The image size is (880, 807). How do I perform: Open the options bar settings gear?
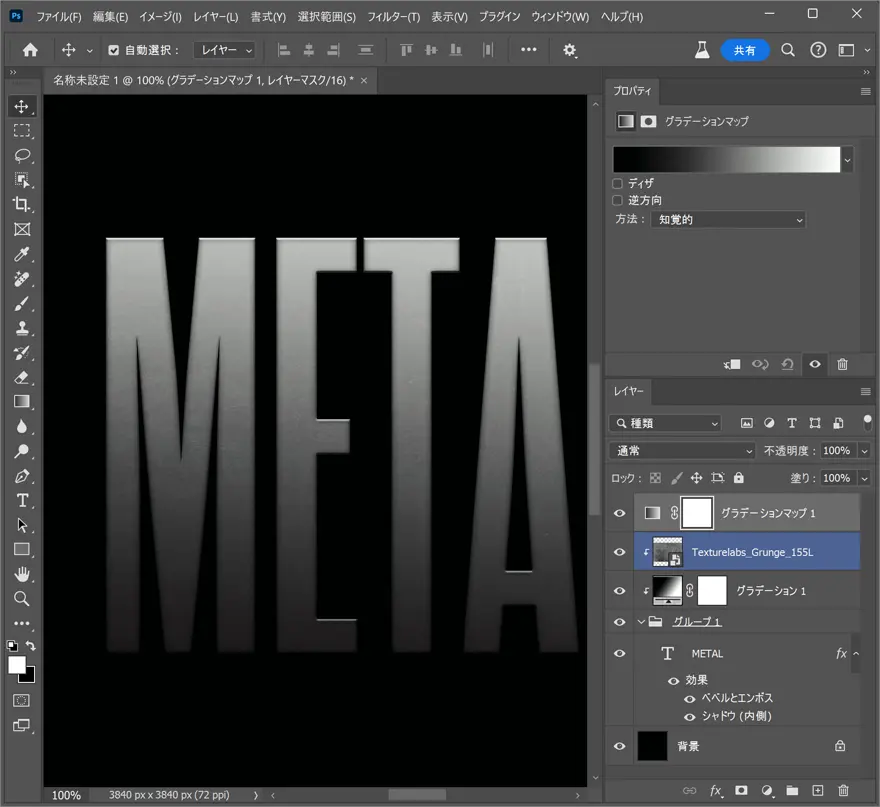[x=570, y=50]
